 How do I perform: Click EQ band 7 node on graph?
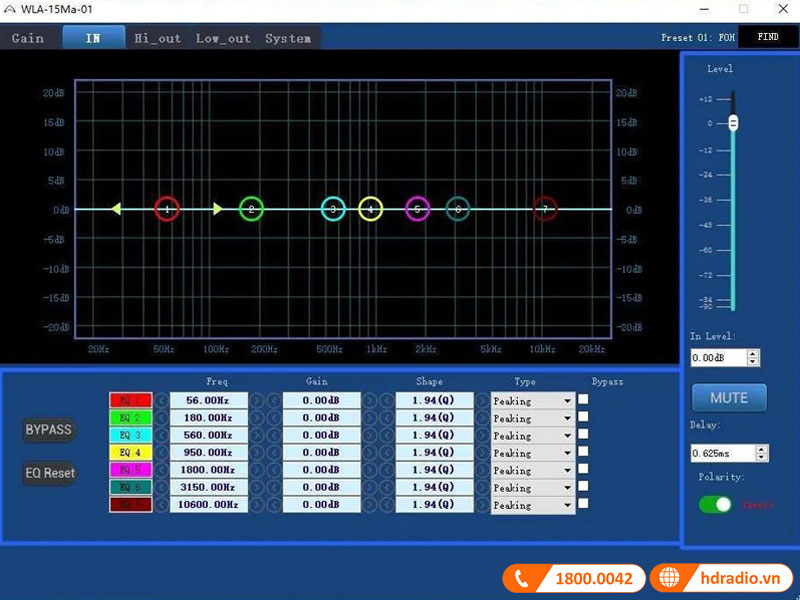pyautogui.click(x=544, y=209)
